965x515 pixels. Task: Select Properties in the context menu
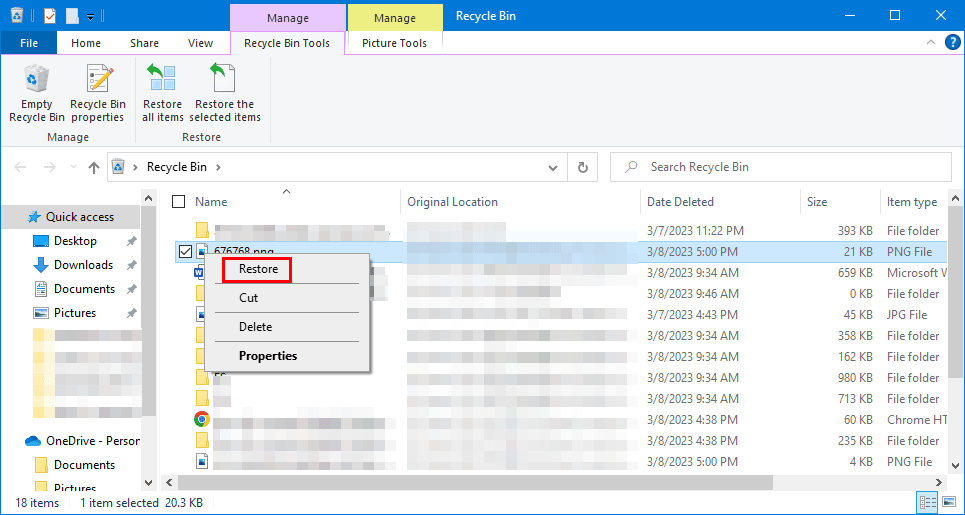[x=267, y=356]
